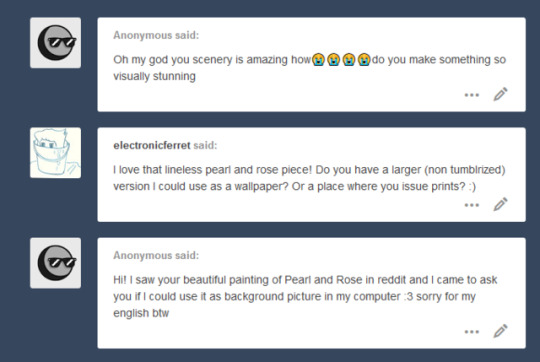Viewport: 540px width, 362px height.
Task: Click first 'Anonymous said:' header
Action: pyautogui.click(x=156, y=35)
